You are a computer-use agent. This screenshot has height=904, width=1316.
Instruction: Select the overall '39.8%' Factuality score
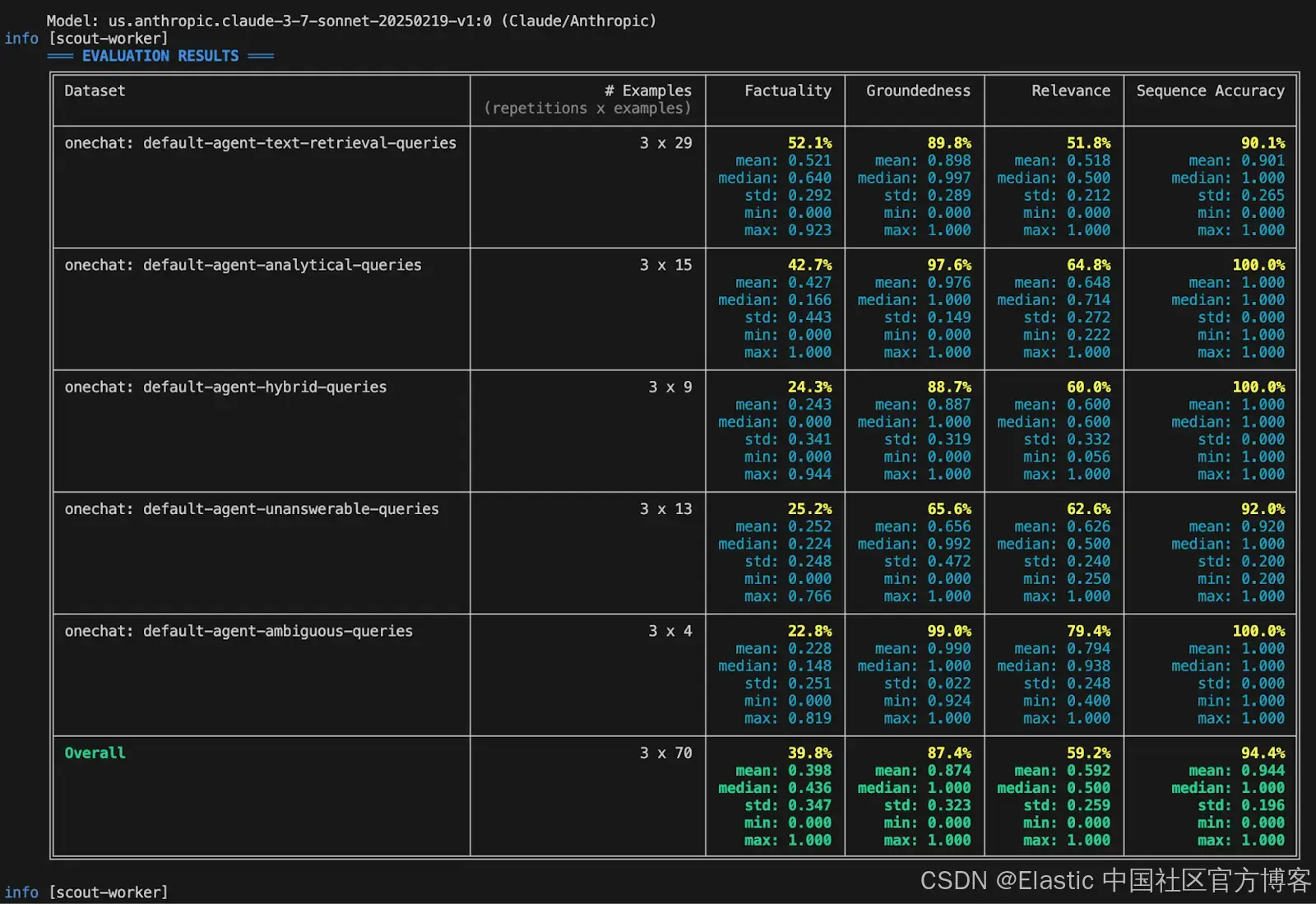coord(809,753)
